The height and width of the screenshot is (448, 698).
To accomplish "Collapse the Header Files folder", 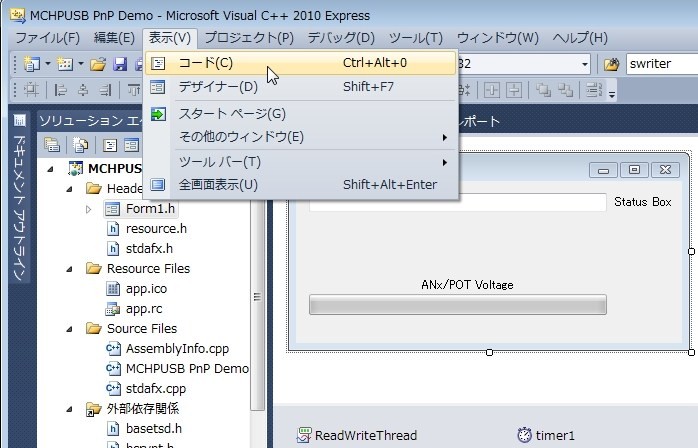I will click(69, 189).
